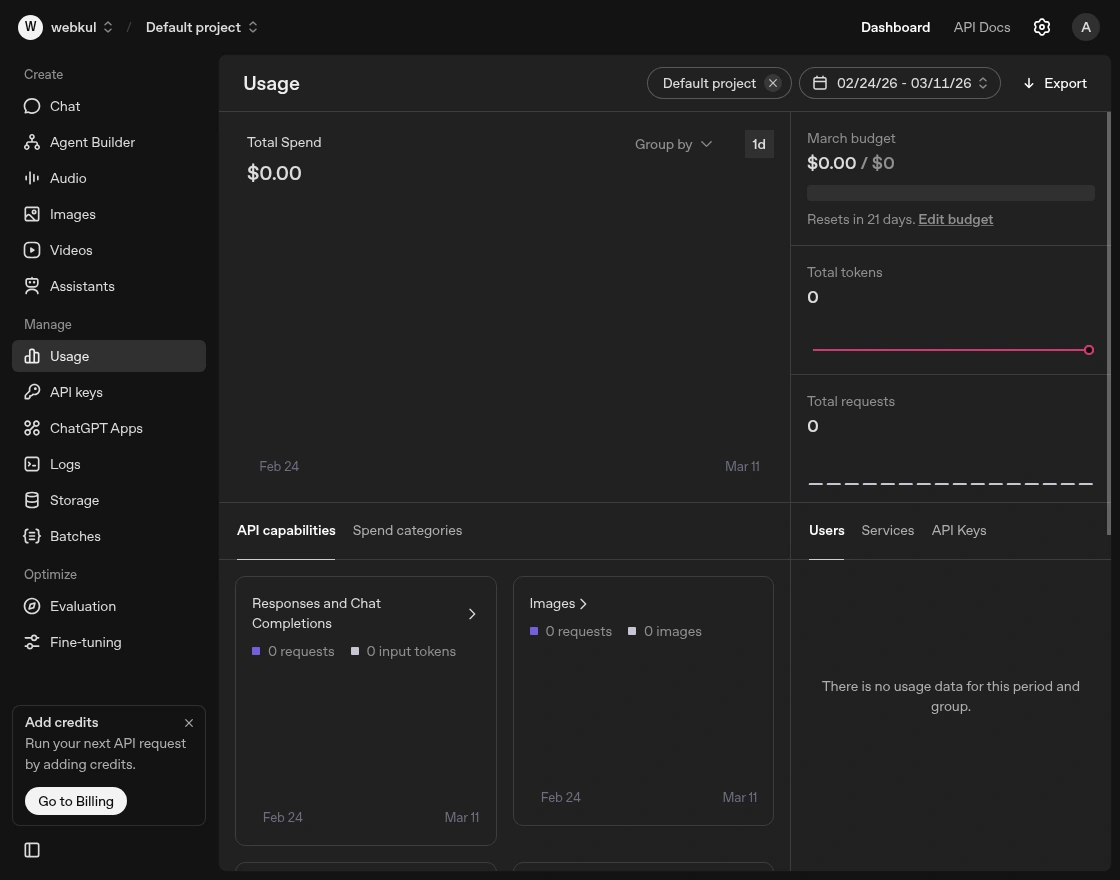The width and height of the screenshot is (1120, 880).
Task: Open the Fine-tuning section
Action: point(85,642)
